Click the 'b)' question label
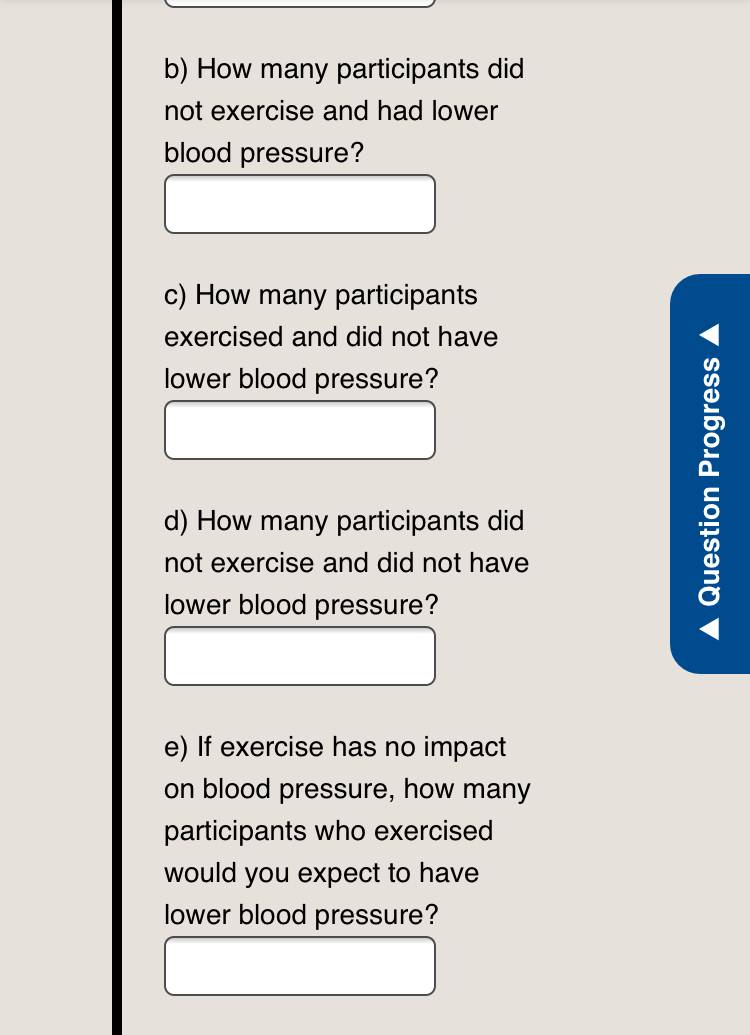Viewport: 750px width, 1035px height. pos(176,69)
